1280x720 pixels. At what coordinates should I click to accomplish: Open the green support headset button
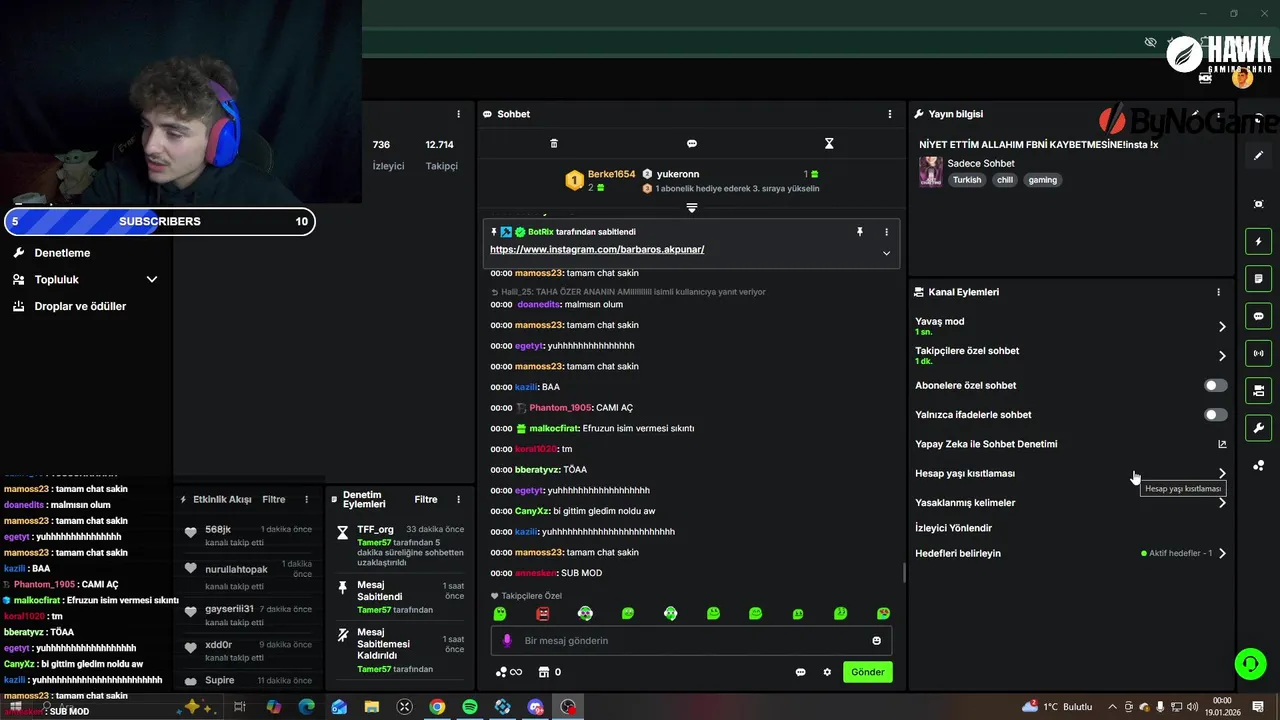[1249, 663]
